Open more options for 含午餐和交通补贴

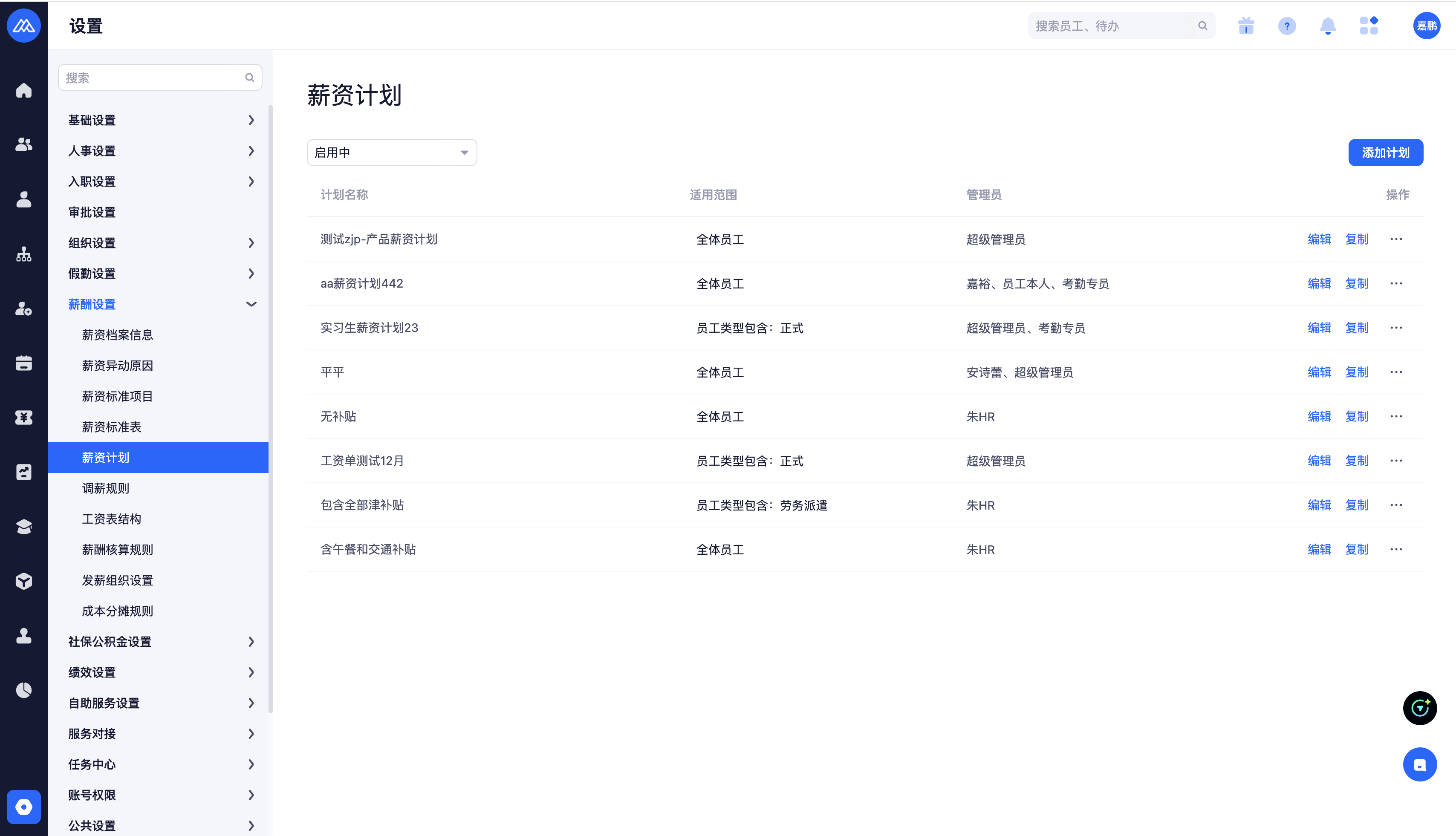pos(1396,550)
